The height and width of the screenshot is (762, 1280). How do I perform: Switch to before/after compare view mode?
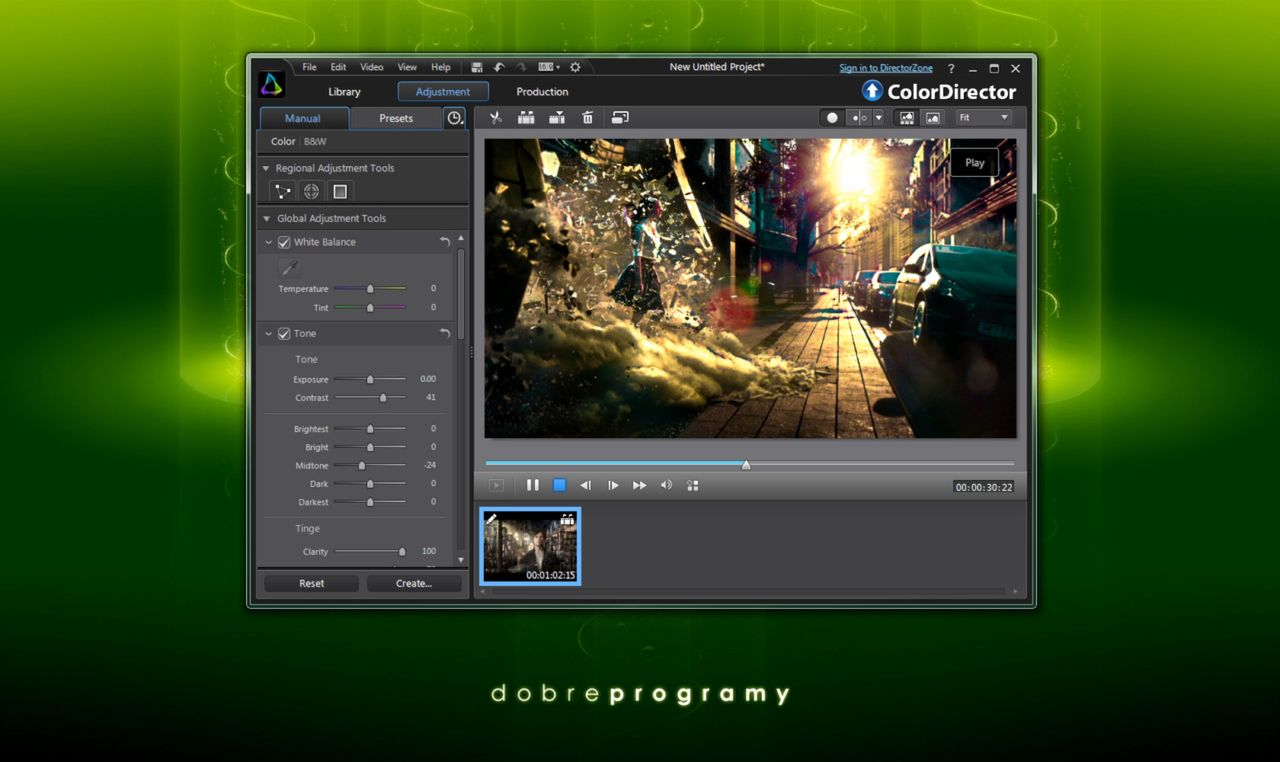[859, 118]
